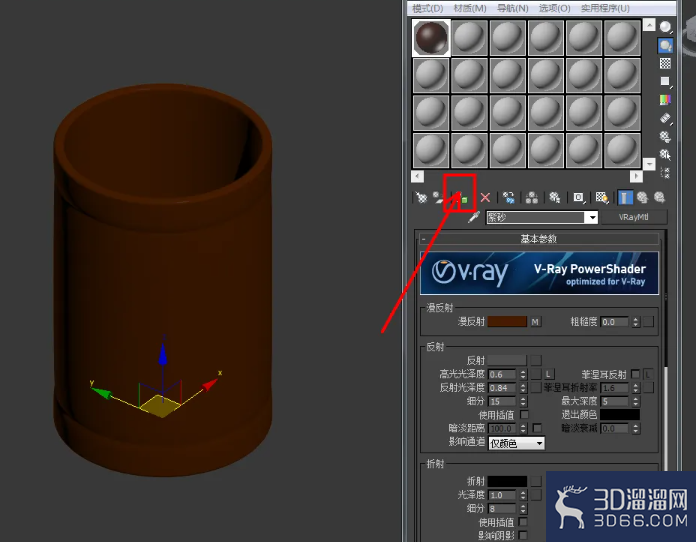
Task: Click the Make Unique icon
Action: 532,198
